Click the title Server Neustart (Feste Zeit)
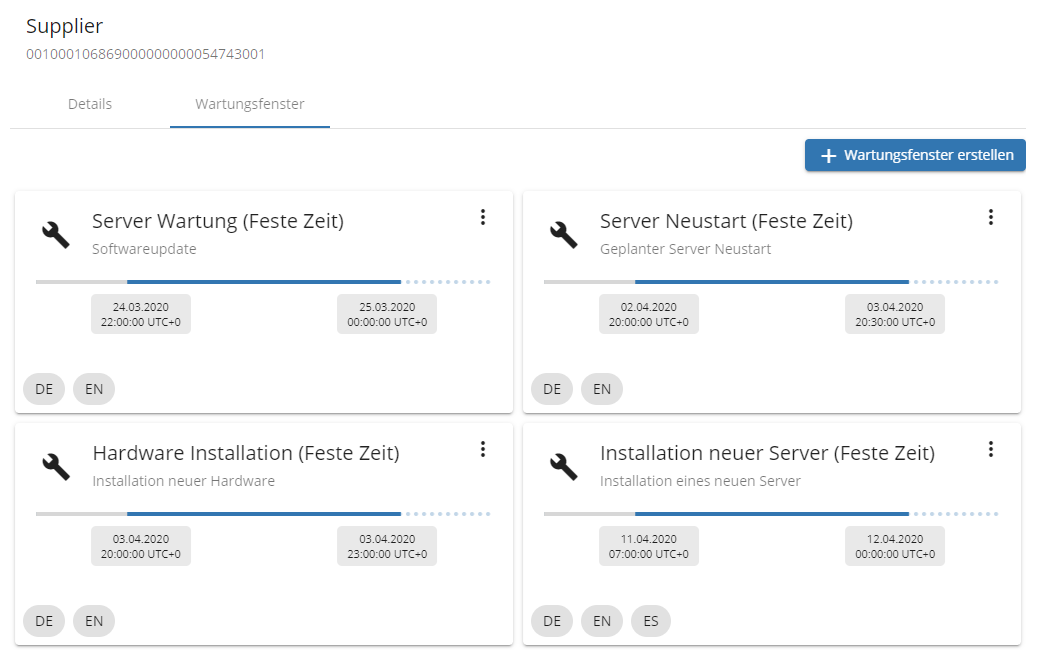The image size is (1037, 663). 726,221
